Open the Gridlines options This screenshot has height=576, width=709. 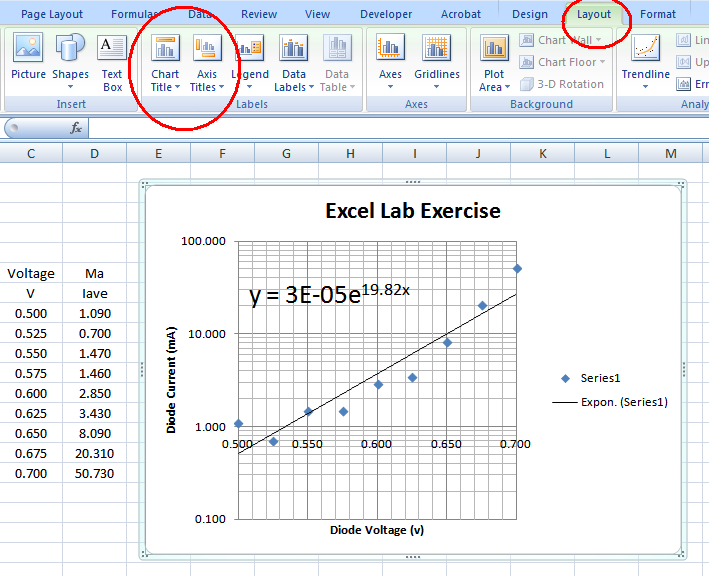[437, 61]
